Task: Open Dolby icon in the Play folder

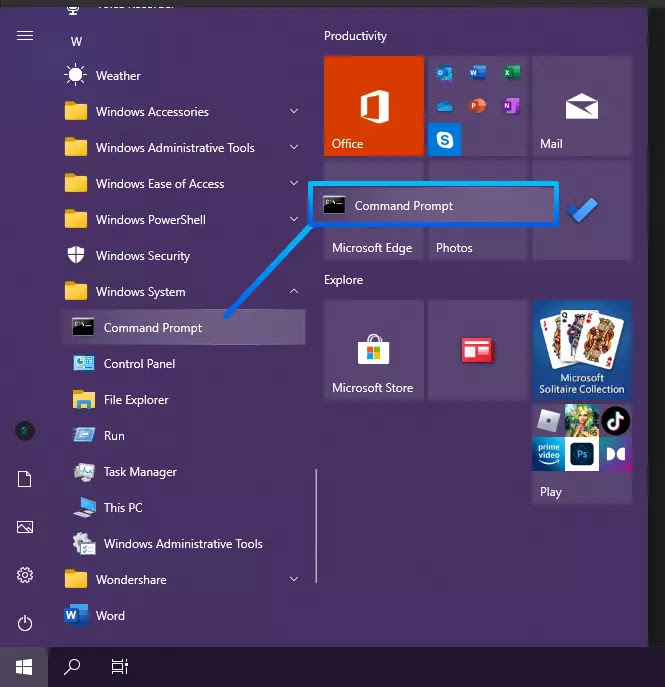Action: pyautogui.click(x=615, y=454)
